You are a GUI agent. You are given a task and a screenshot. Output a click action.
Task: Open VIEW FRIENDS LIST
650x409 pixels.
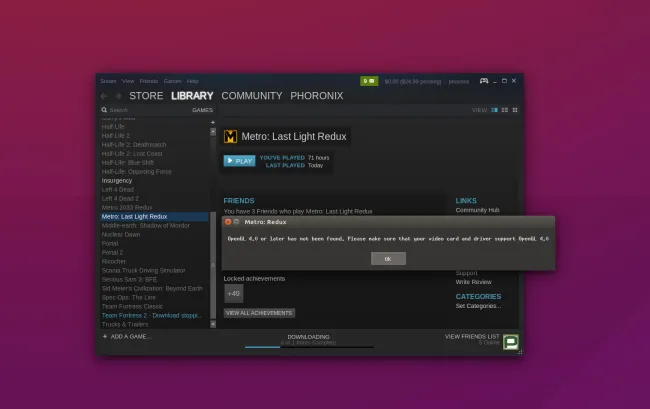[x=472, y=336]
